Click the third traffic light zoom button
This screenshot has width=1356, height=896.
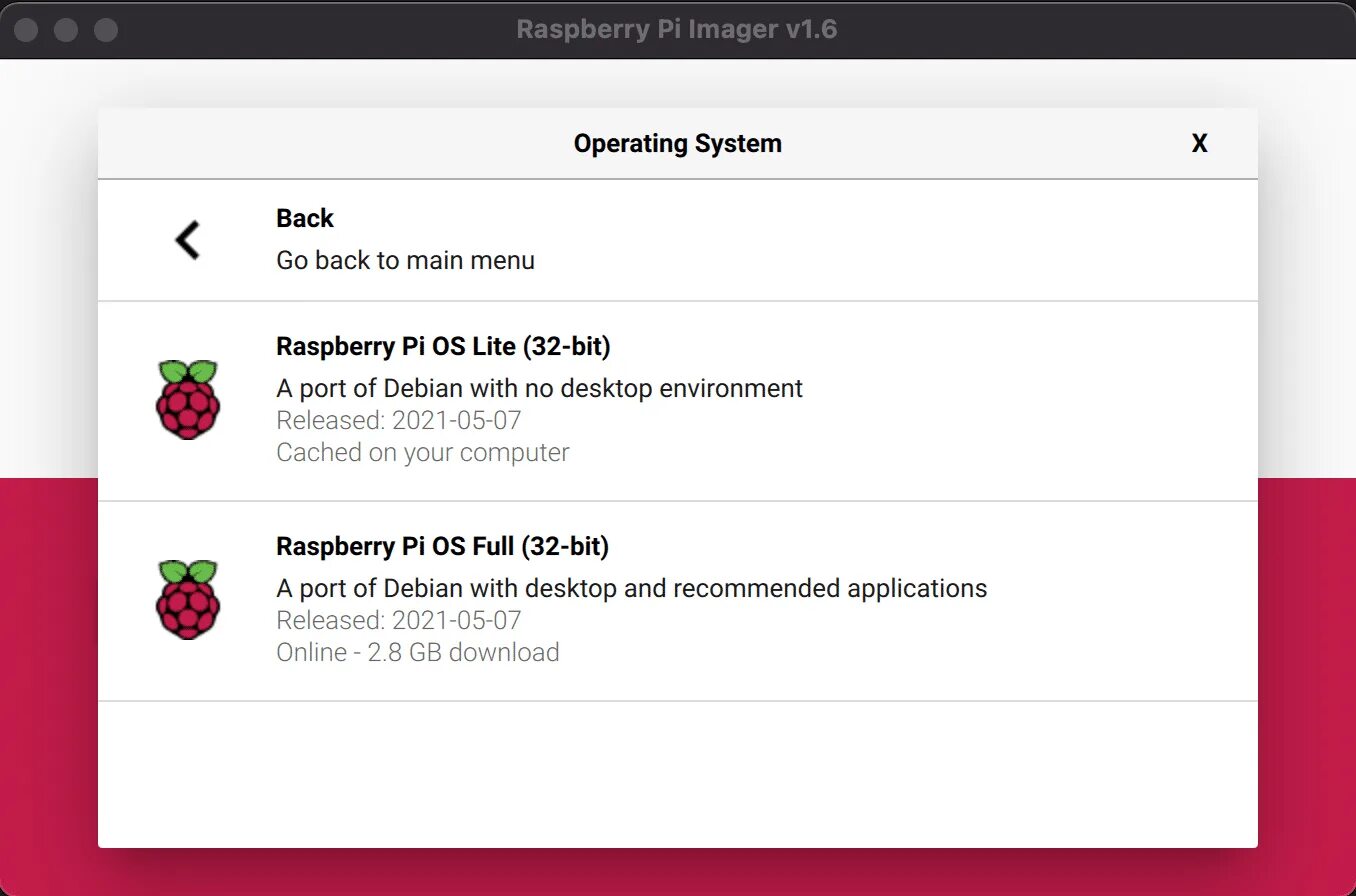pyautogui.click(x=106, y=30)
